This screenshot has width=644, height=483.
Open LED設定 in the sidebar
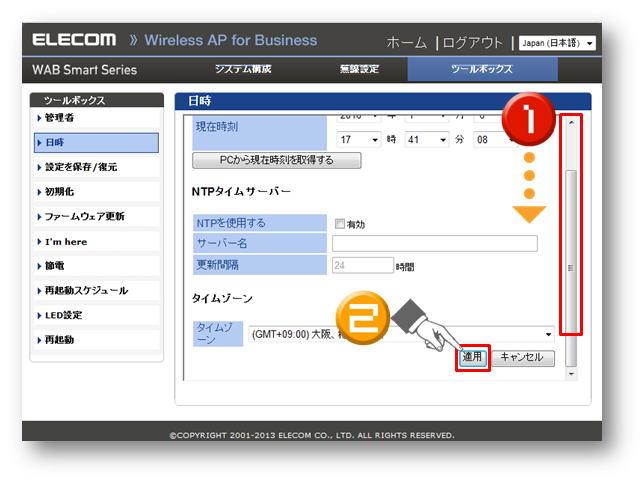(97, 315)
